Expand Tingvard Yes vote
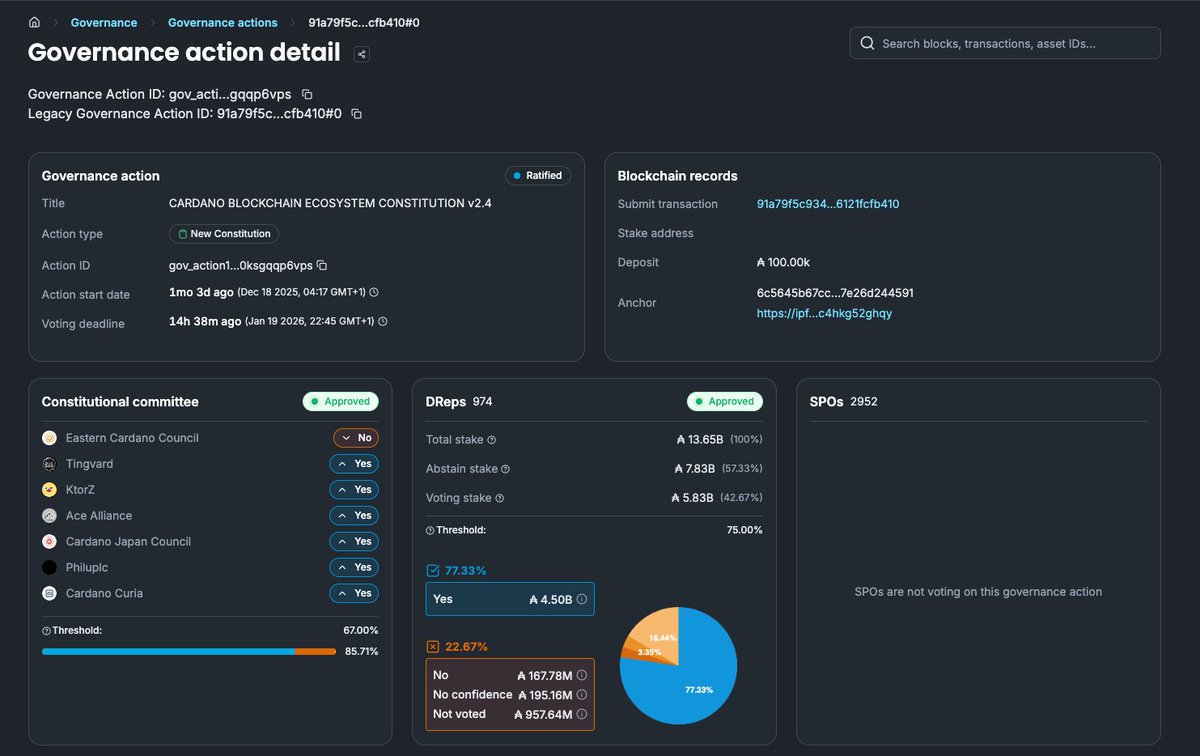Screen dimensions: 1200x756 click(x=354, y=464)
